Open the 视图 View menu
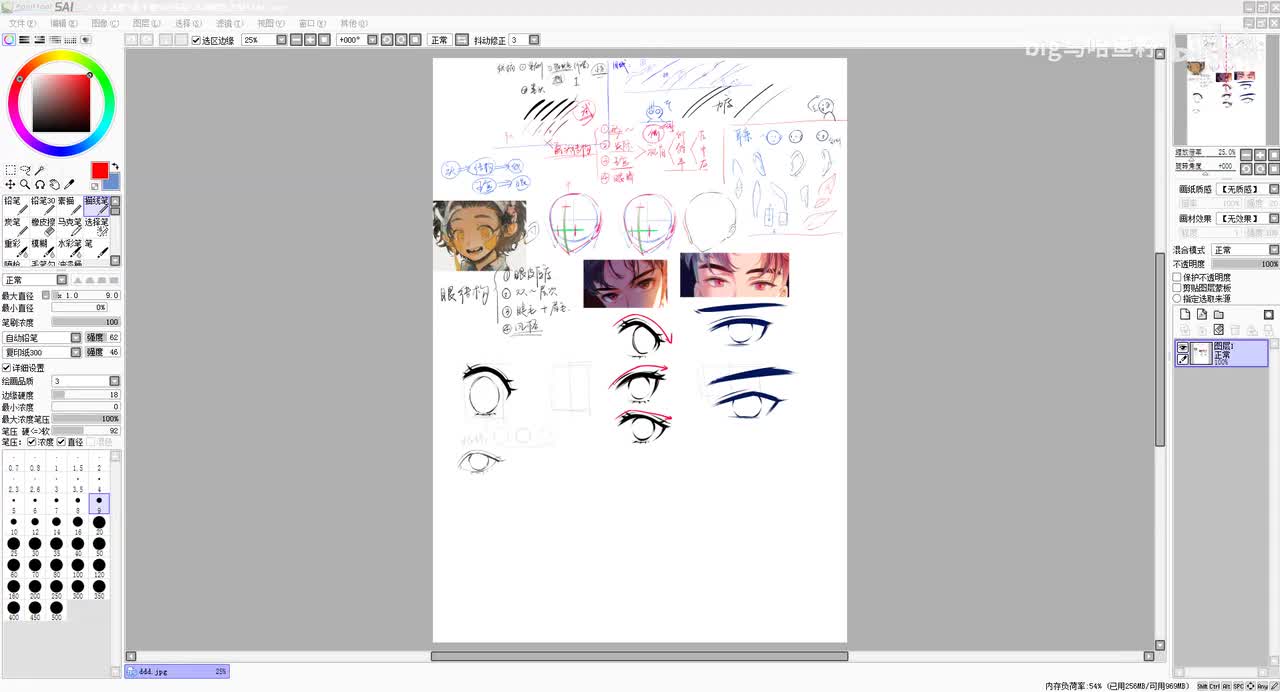 (270, 23)
